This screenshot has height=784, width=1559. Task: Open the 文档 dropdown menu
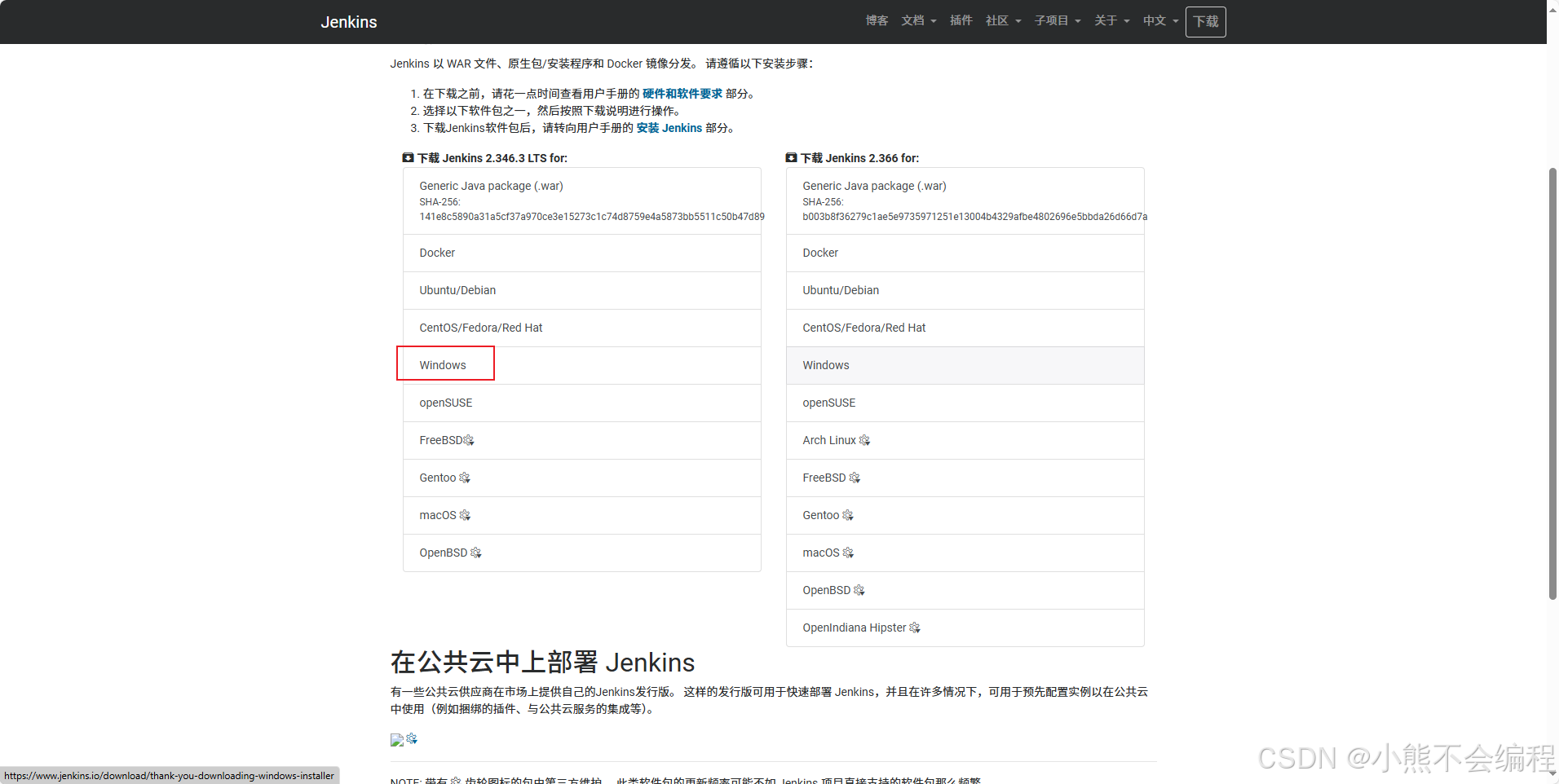pos(919,20)
